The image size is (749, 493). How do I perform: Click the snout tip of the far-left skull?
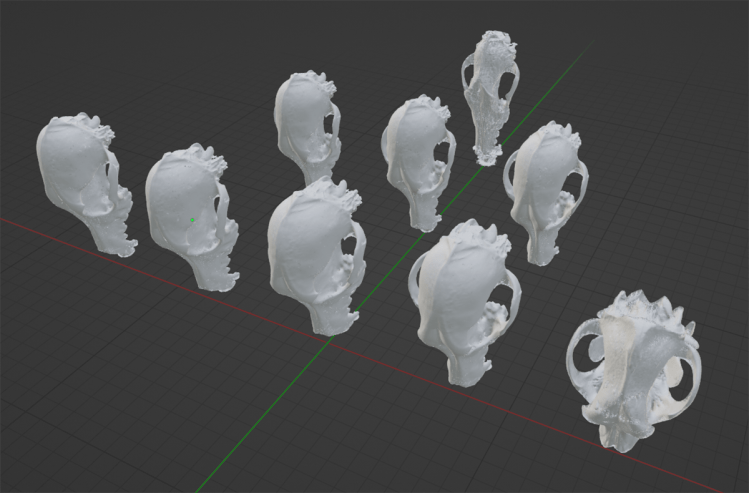point(123,250)
